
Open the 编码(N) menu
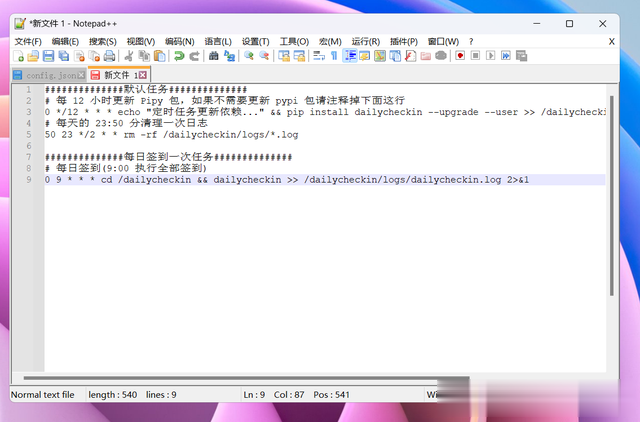coord(180,42)
